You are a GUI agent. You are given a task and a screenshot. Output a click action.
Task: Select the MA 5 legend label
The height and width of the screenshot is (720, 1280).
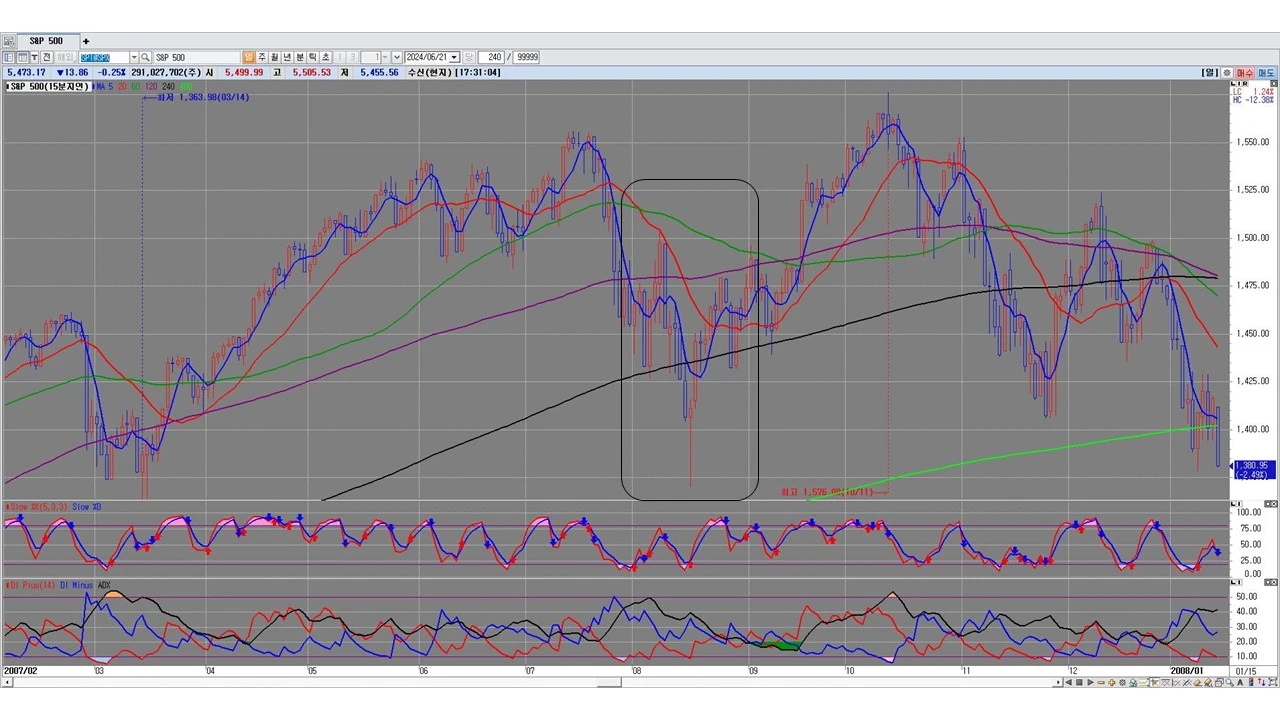point(104,87)
